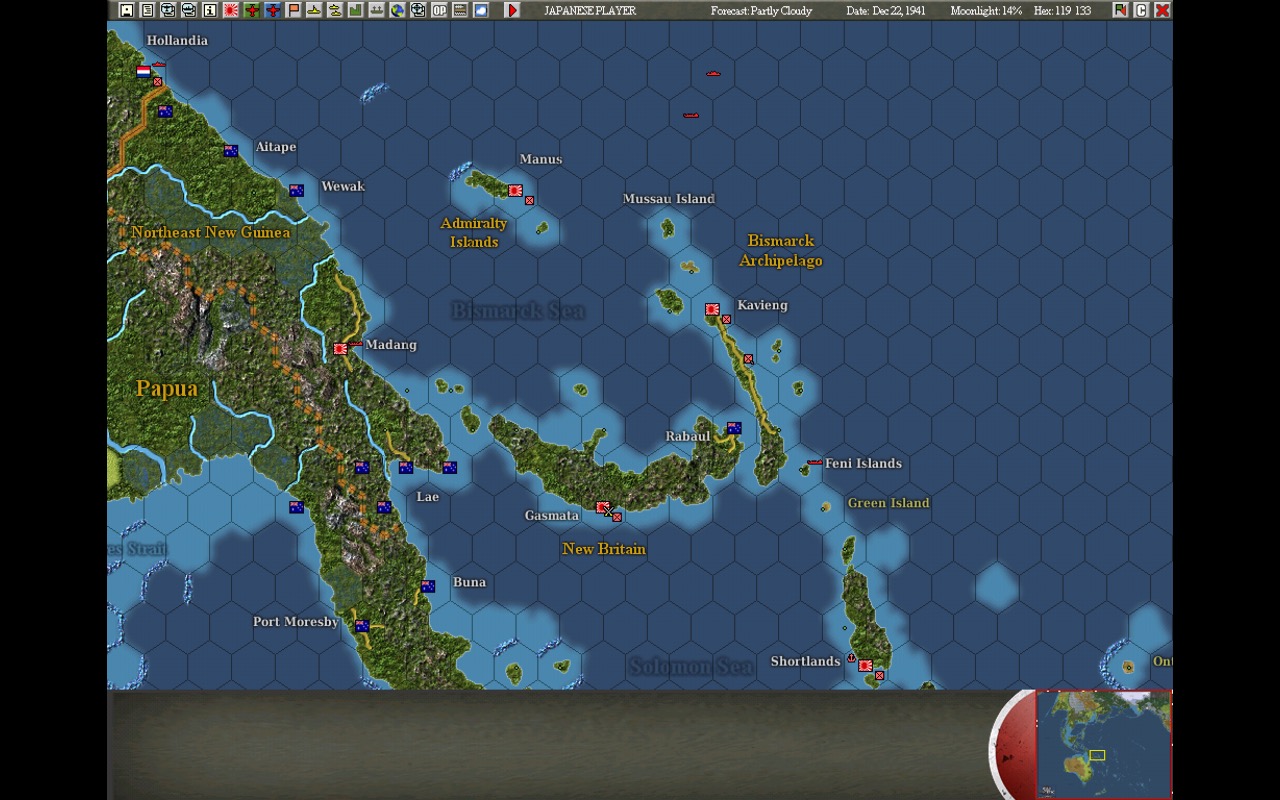Click the Rabaul map label
Image resolution: width=1280 pixels, height=800 pixels.
tap(688, 436)
